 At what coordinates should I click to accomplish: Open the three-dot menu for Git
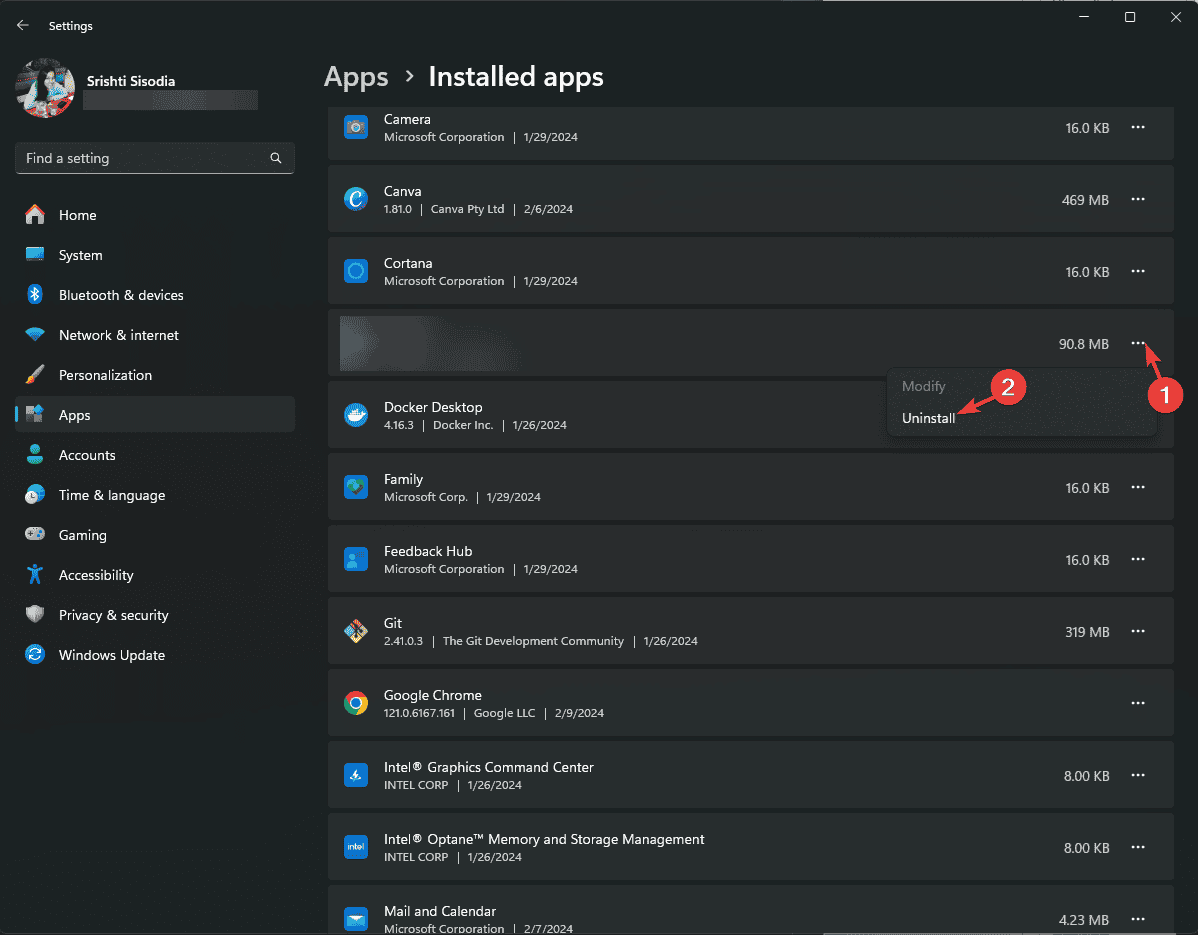(x=1138, y=631)
